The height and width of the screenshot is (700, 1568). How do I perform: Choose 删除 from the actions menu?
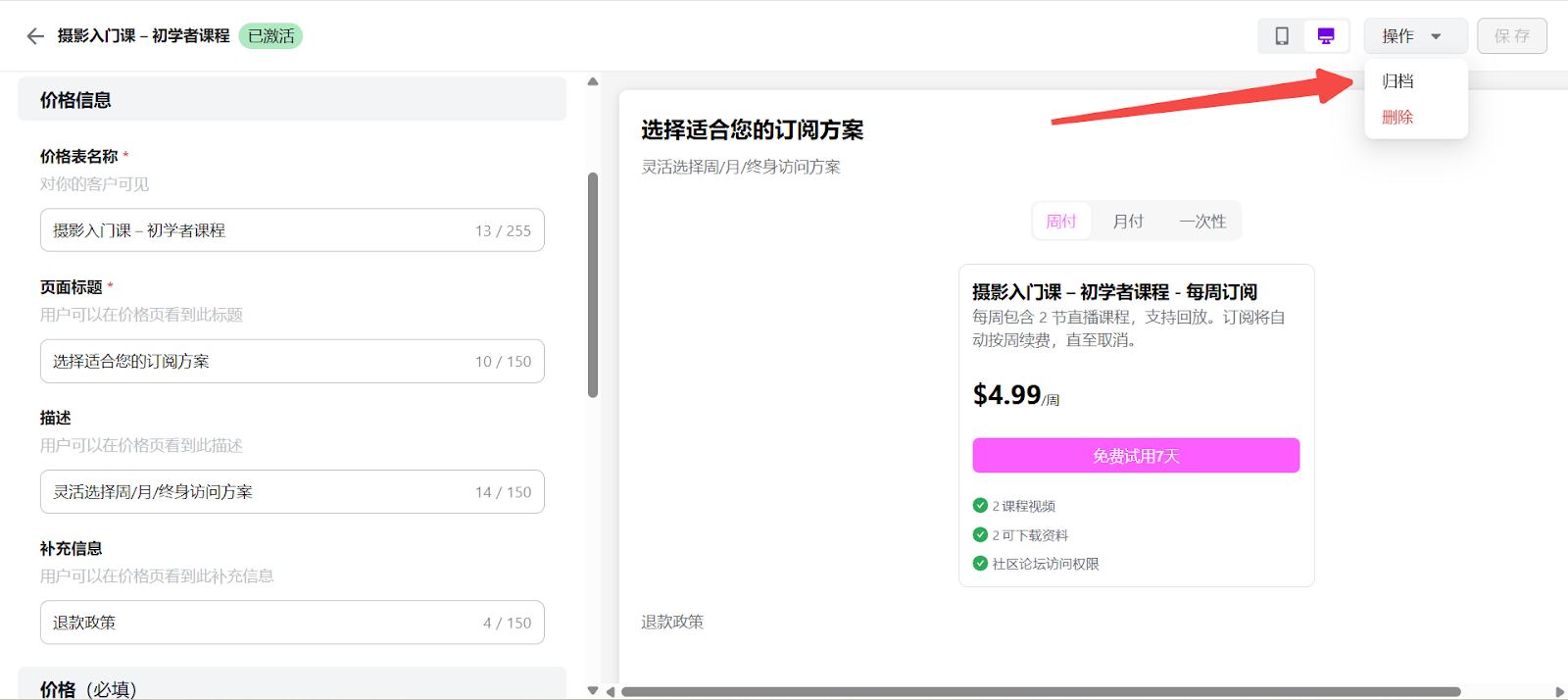click(1397, 118)
